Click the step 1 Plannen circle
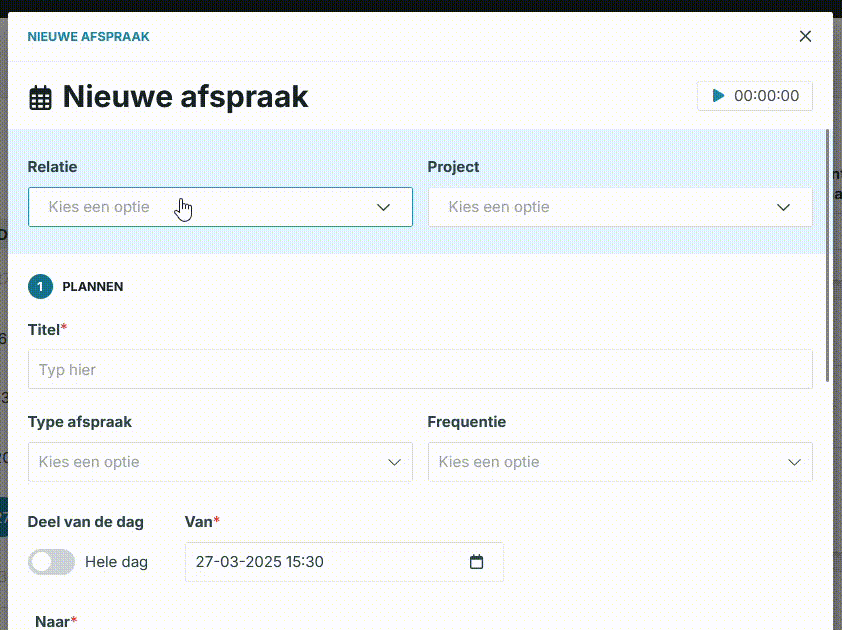Viewport: 842px width, 630px height. 40,286
